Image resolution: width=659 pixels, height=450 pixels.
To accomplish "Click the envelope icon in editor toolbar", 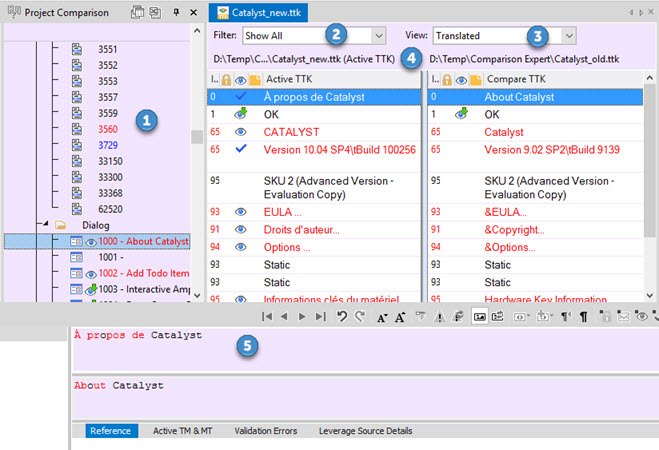I will (623, 316).
